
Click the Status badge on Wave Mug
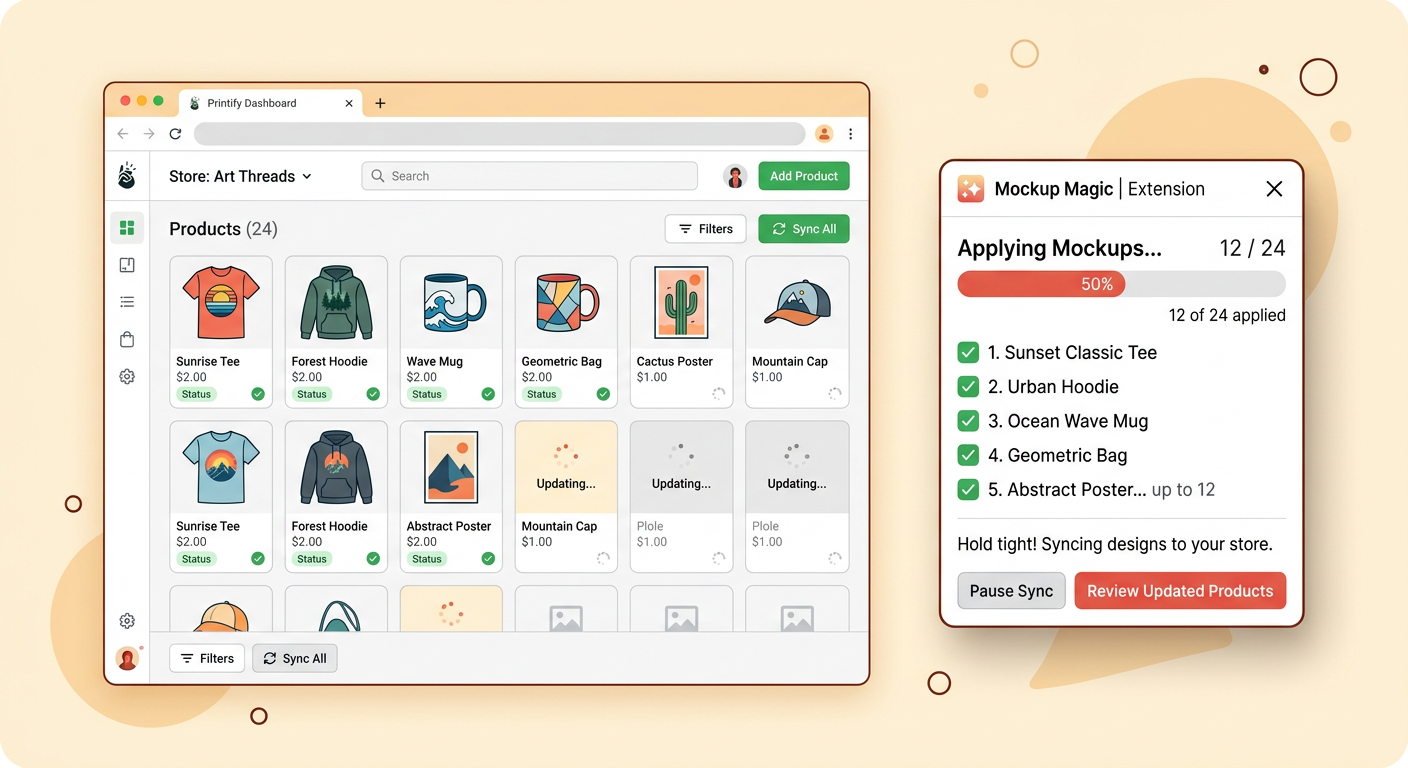(427, 394)
